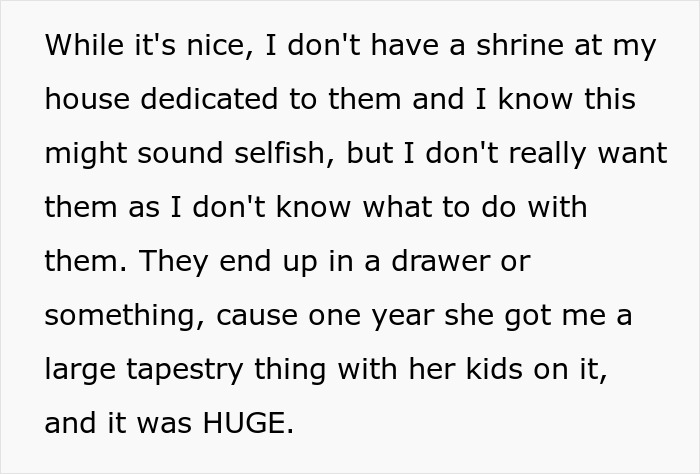The image size is (700, 474).
Task: Click the word "house" in second line
Action: [x=86, y=101]
